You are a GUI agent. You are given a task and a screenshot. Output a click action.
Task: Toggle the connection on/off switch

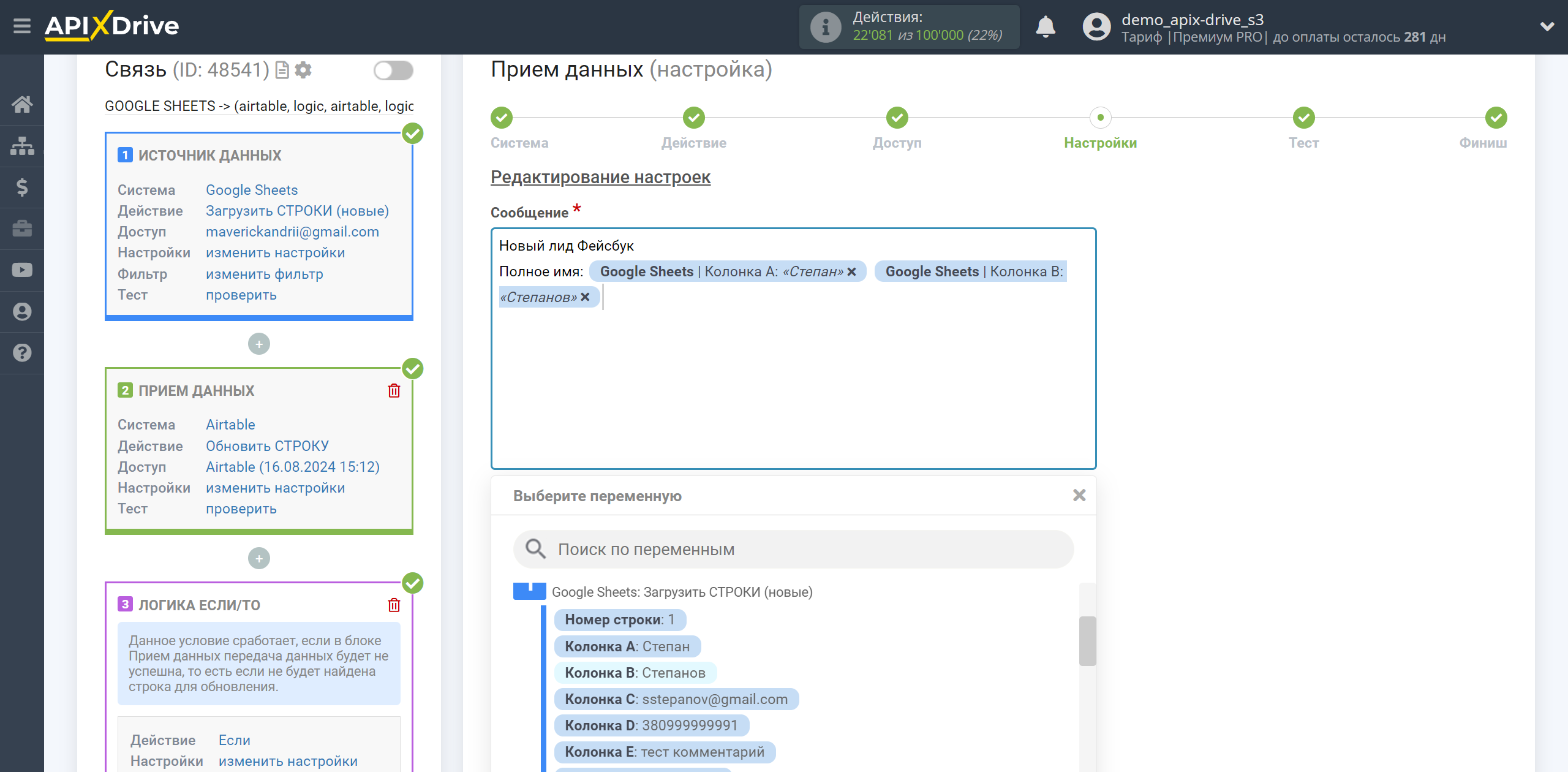[393, 70]
